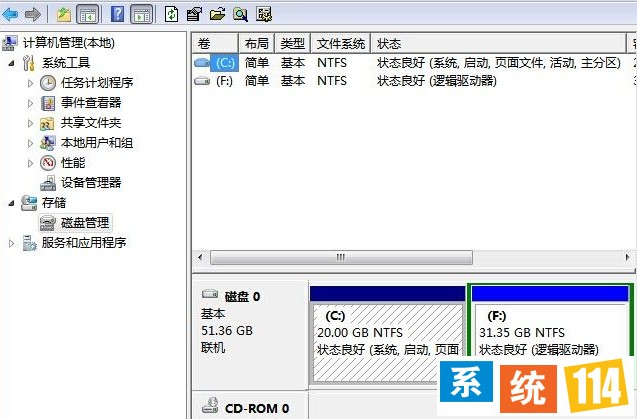Image resolution: width=637 pixels, height=419 pixels.
Task: Click the horizontal scrollbar thumb
Action: (x=341, y=257)
